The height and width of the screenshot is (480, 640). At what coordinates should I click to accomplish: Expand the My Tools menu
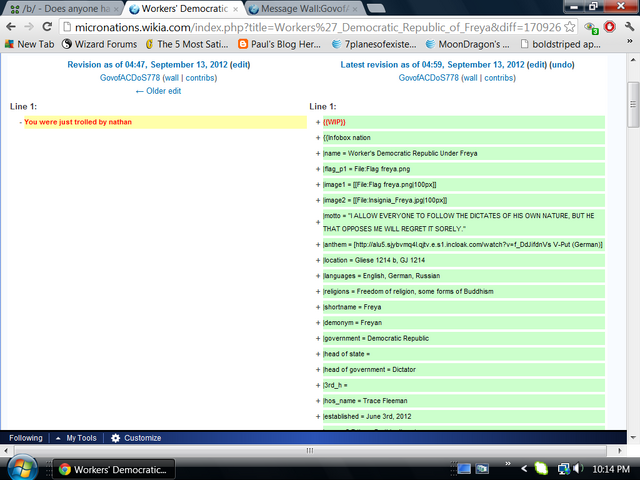pyautogui.click(x=76, y=438)
